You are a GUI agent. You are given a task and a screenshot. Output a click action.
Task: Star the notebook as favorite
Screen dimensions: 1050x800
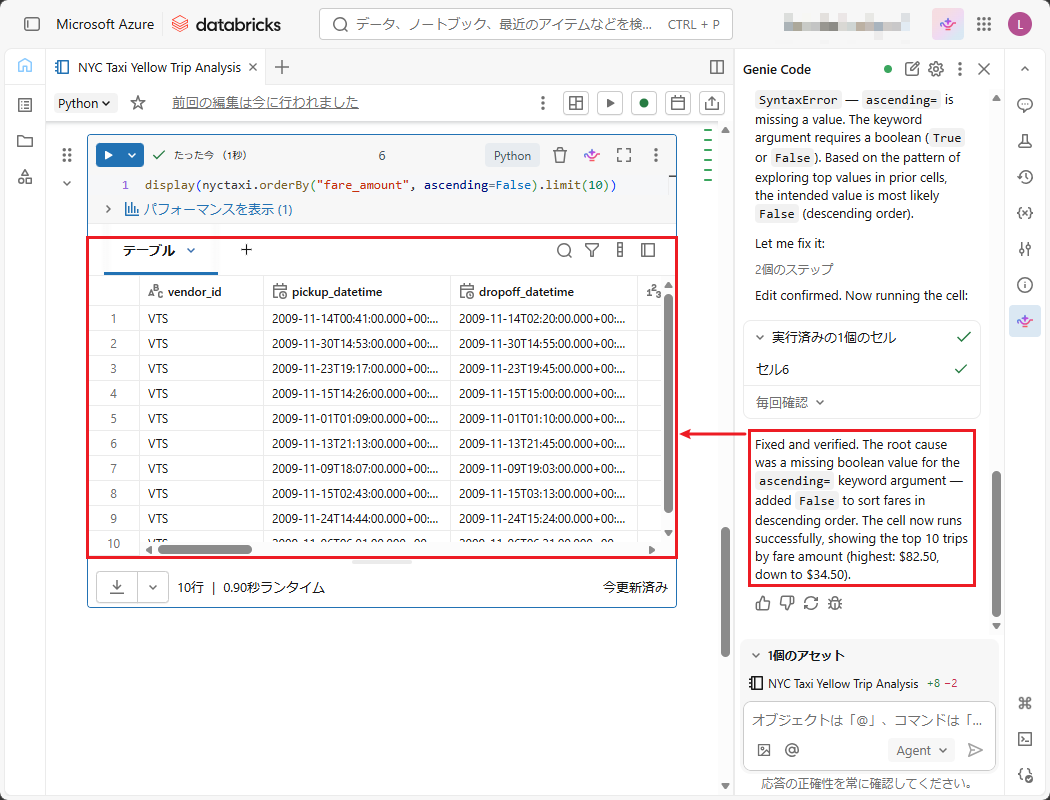[x=138, y=103]
